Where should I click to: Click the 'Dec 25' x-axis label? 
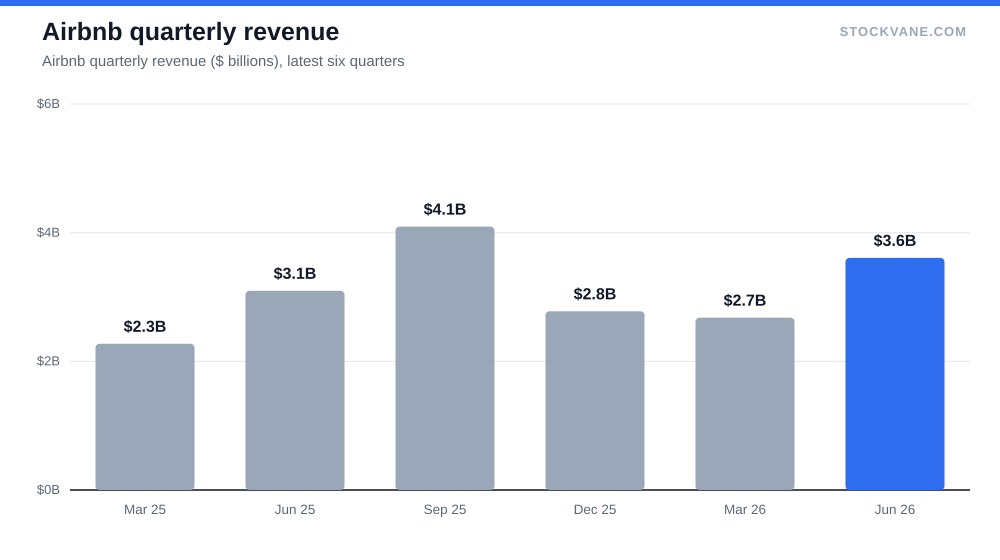click(x=594, y=510)
